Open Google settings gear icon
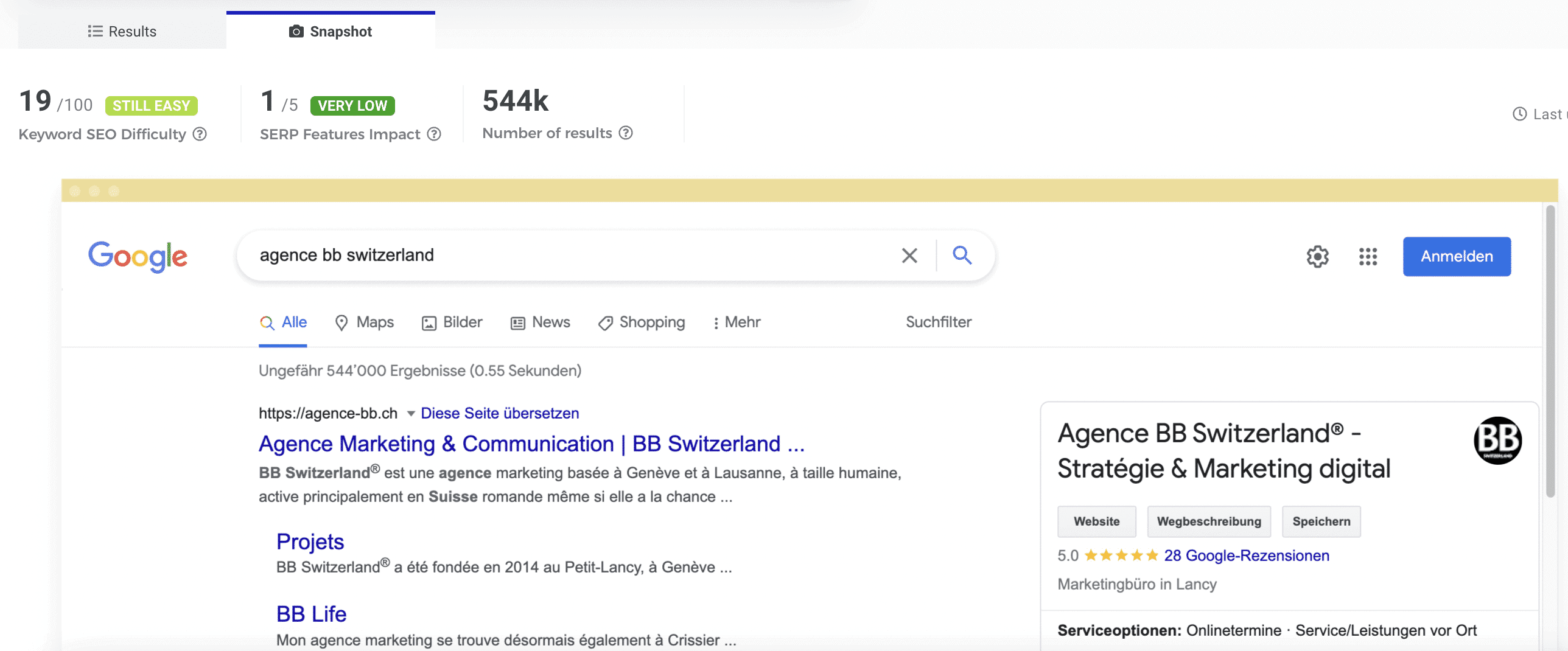 1317,257
